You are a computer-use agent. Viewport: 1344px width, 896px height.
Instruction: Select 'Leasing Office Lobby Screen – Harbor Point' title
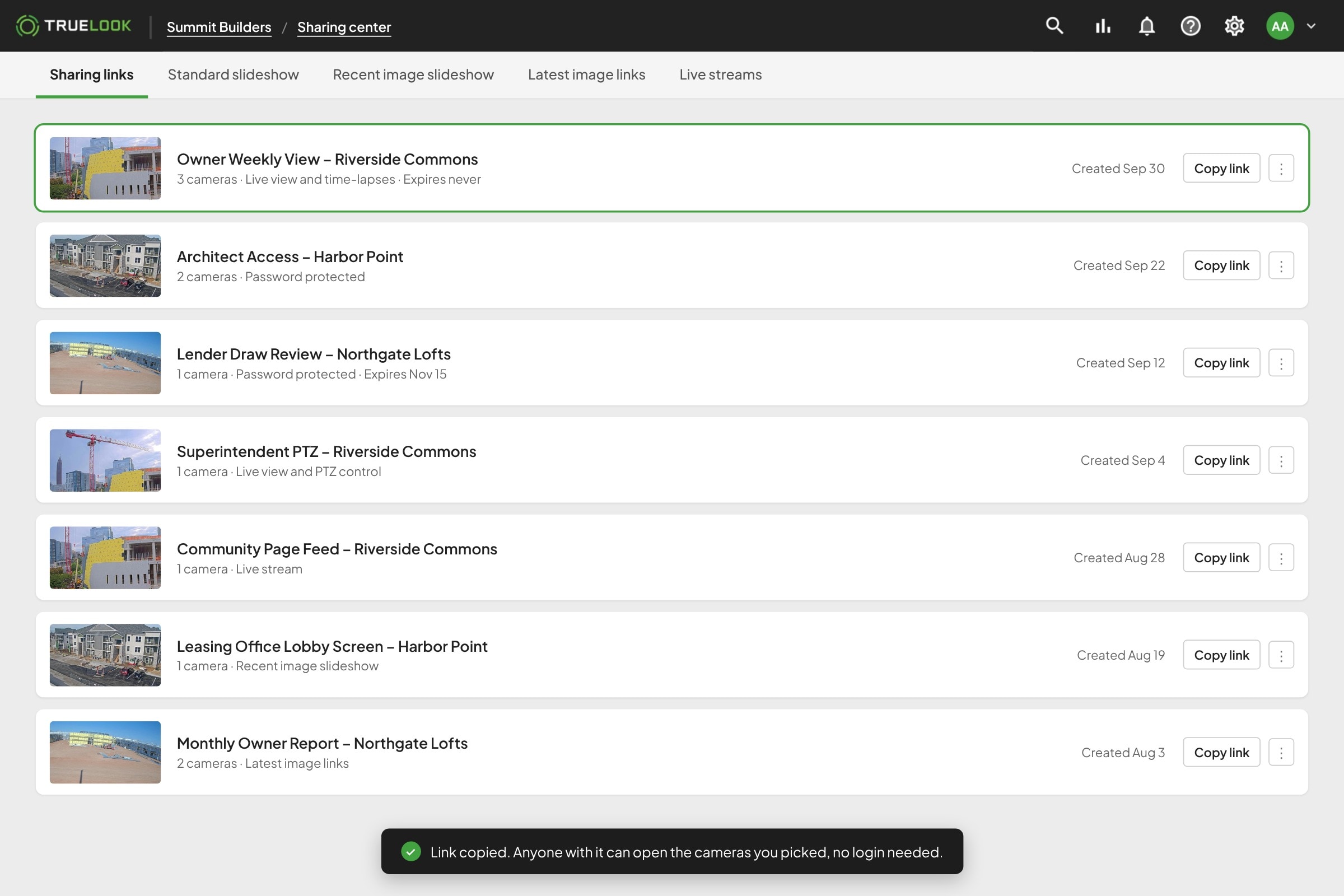point(332,646)
